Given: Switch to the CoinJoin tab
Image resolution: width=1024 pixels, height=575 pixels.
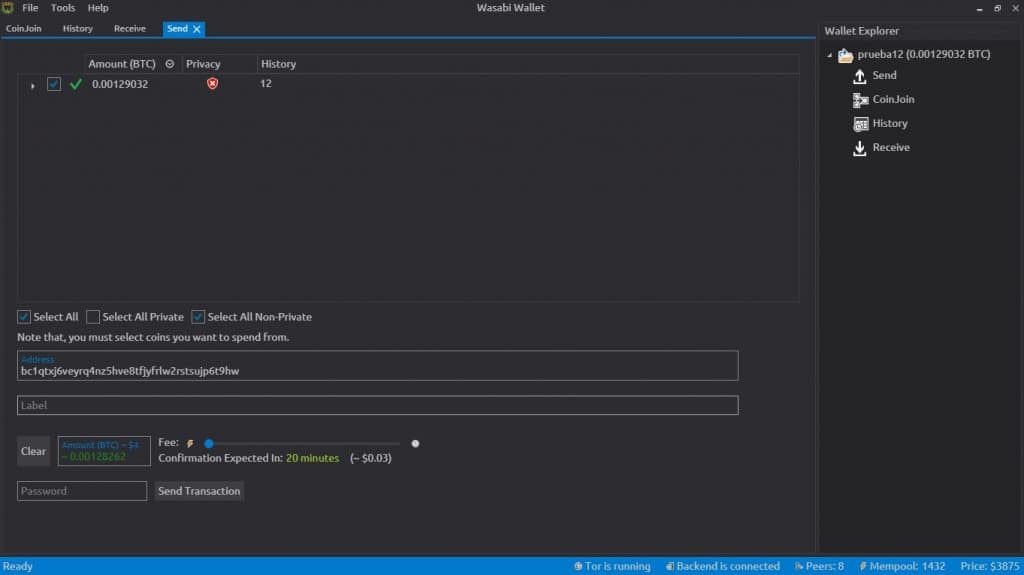Looking at the screenshot, I should pyautogui.click(x=24, y=29).
